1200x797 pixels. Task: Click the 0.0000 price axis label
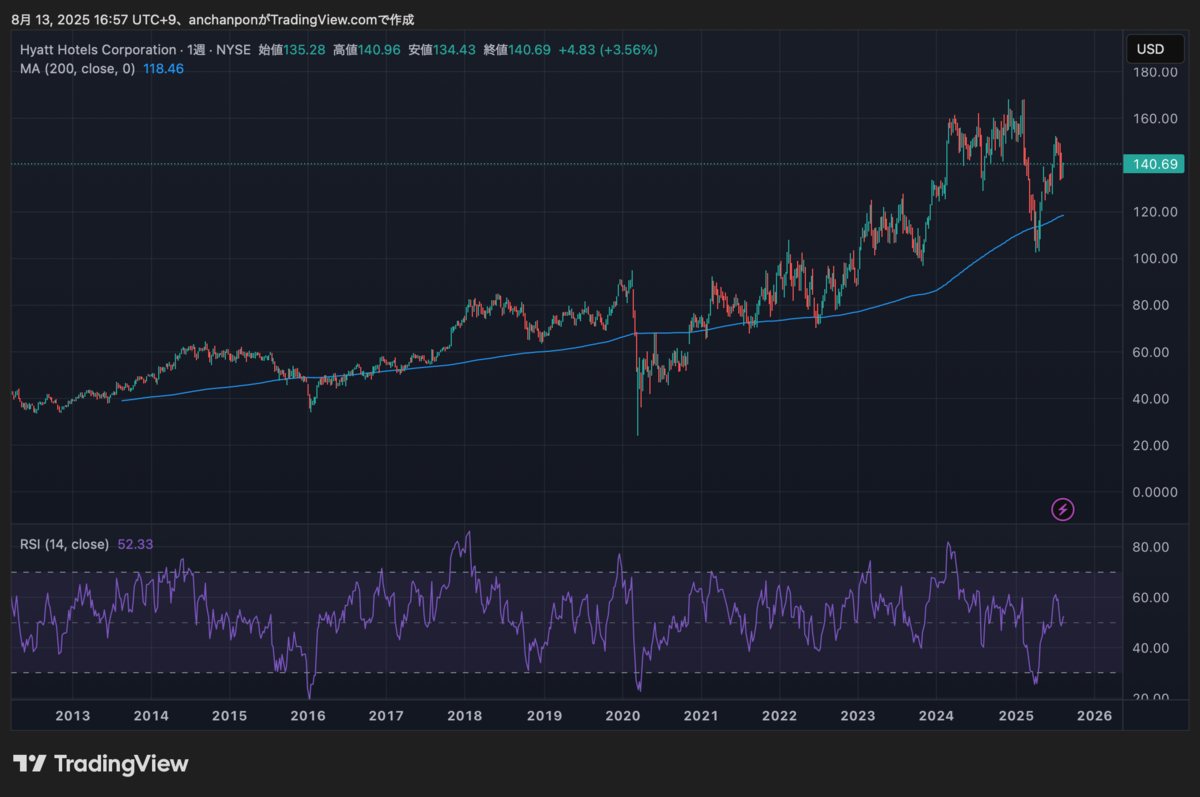1153,492
